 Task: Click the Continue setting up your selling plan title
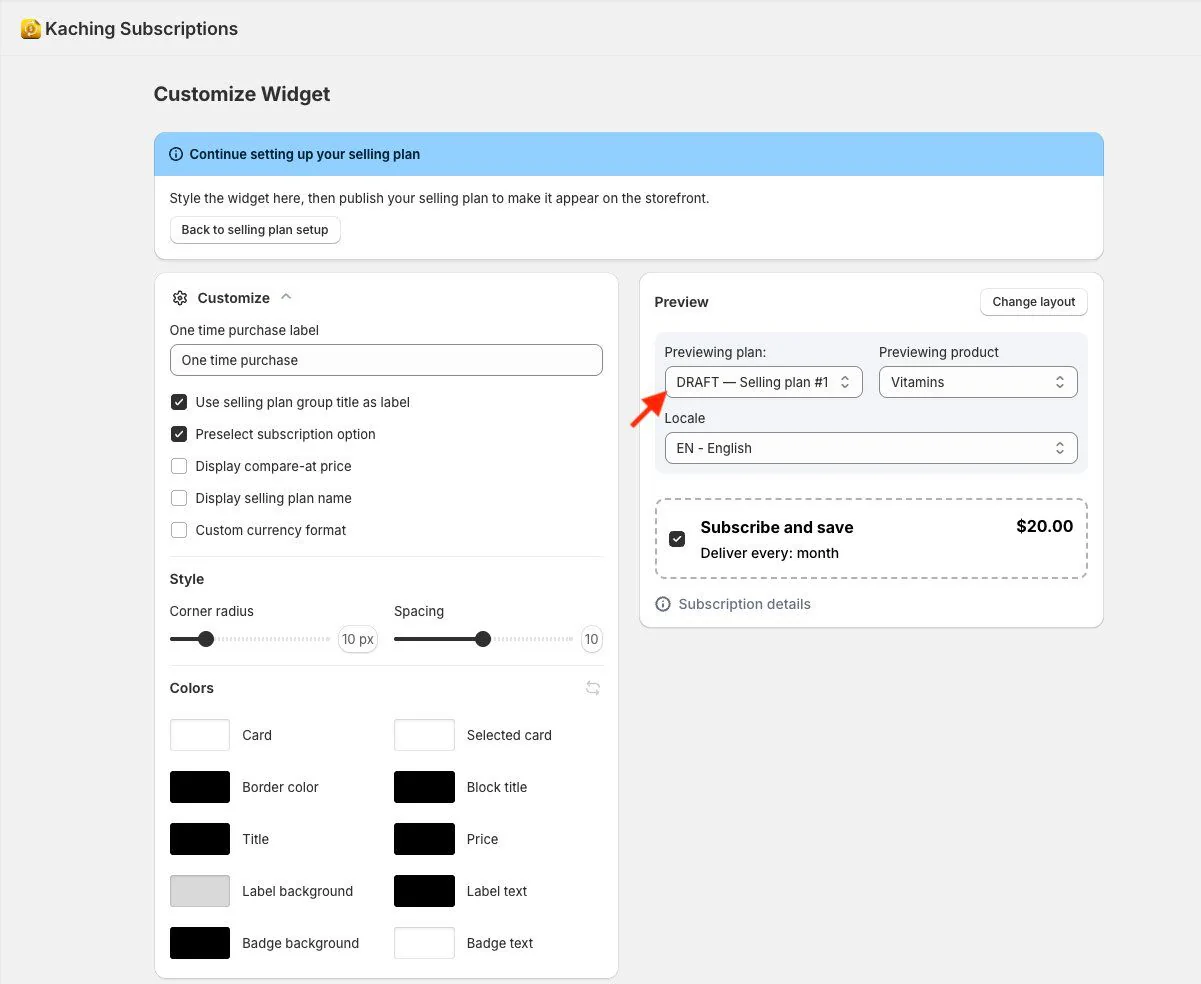pyautogui.click(x=305, y=155)
